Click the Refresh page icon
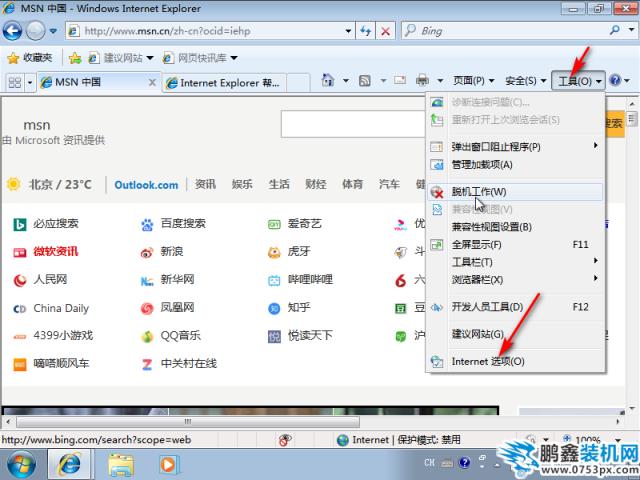Viewport: 640px width, 480px height. 366,31
